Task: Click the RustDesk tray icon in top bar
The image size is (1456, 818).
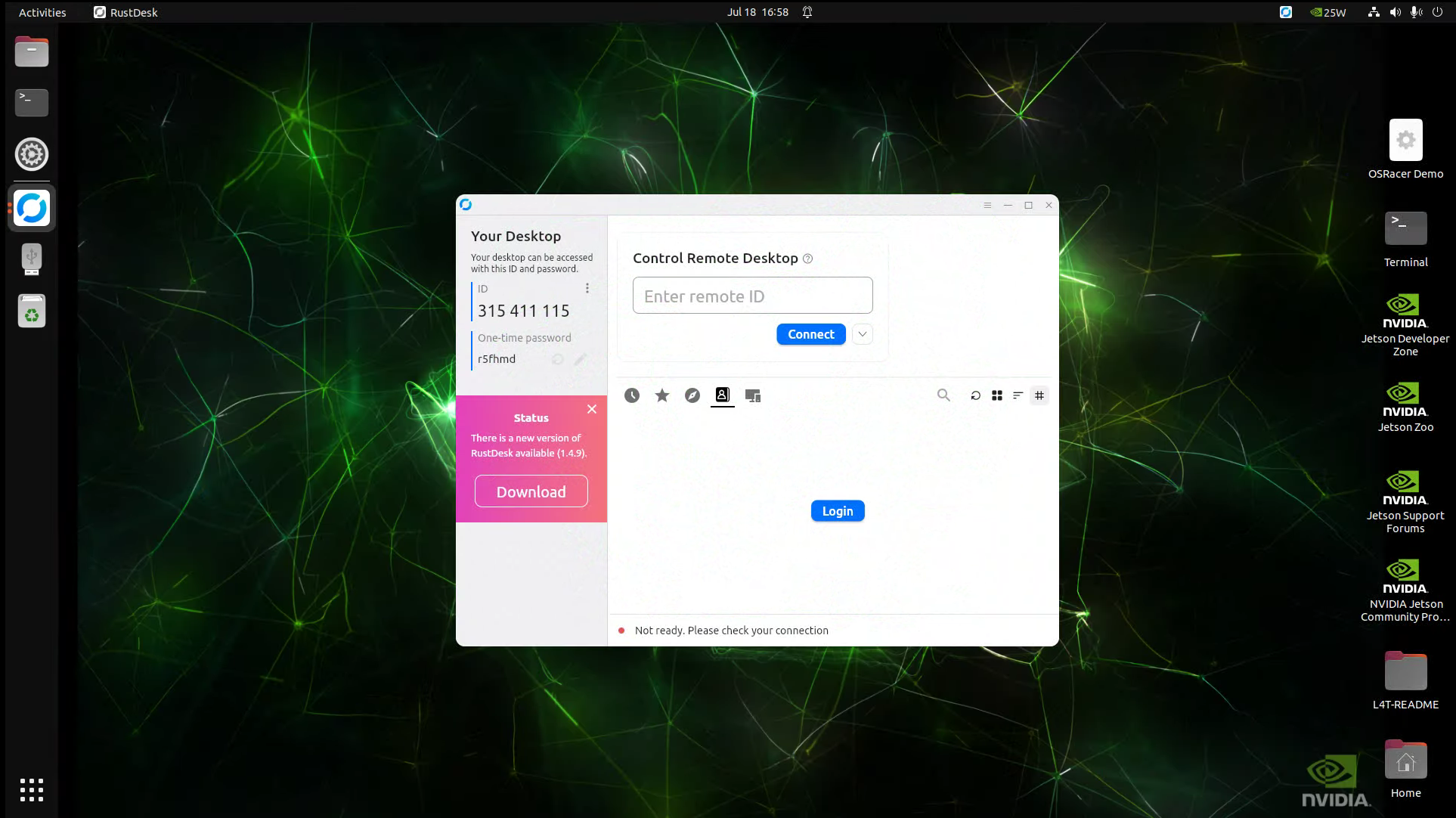Action: coord(1286,12)
